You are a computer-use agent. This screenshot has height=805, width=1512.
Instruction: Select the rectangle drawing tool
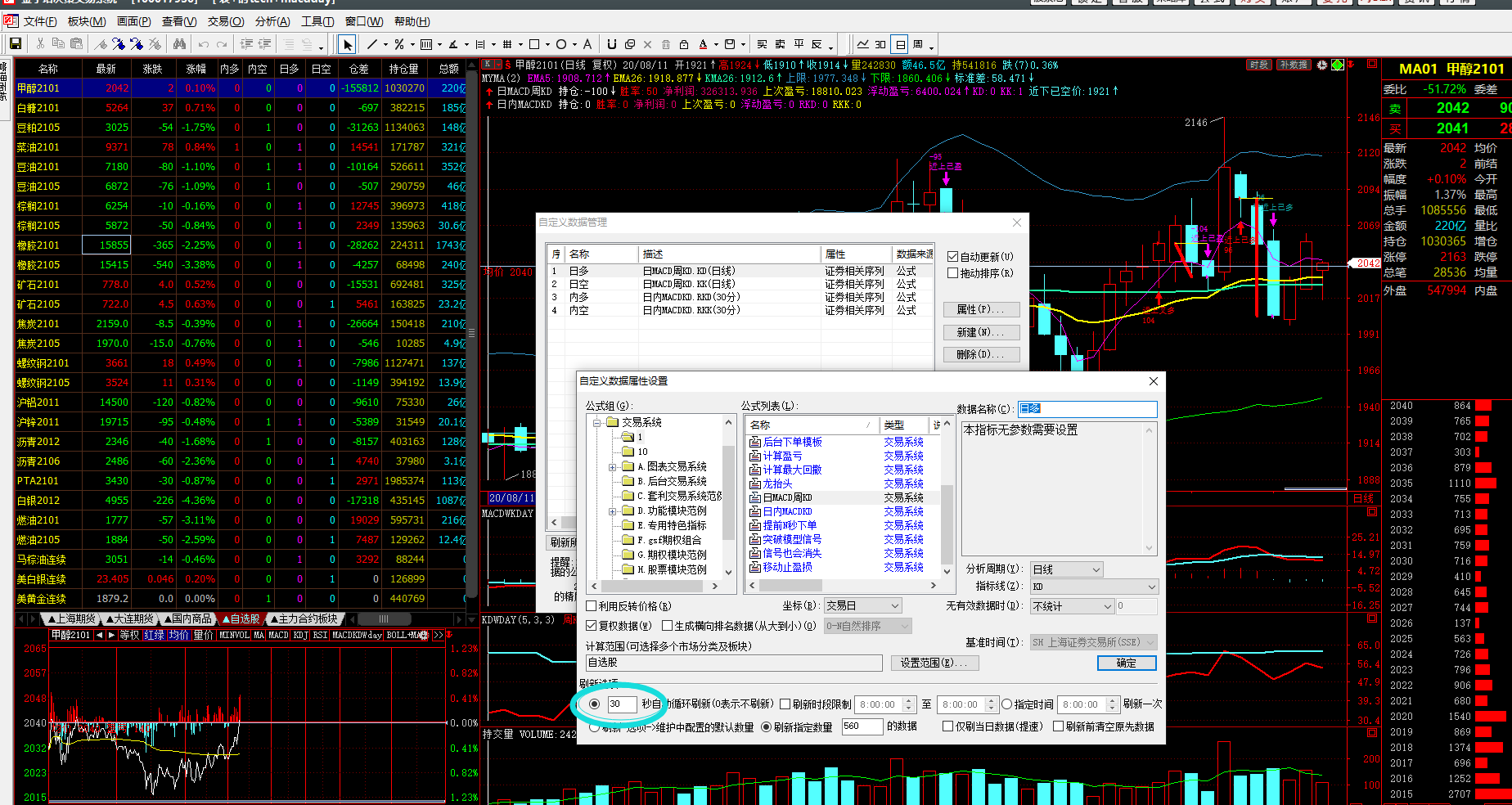(534, 44)
